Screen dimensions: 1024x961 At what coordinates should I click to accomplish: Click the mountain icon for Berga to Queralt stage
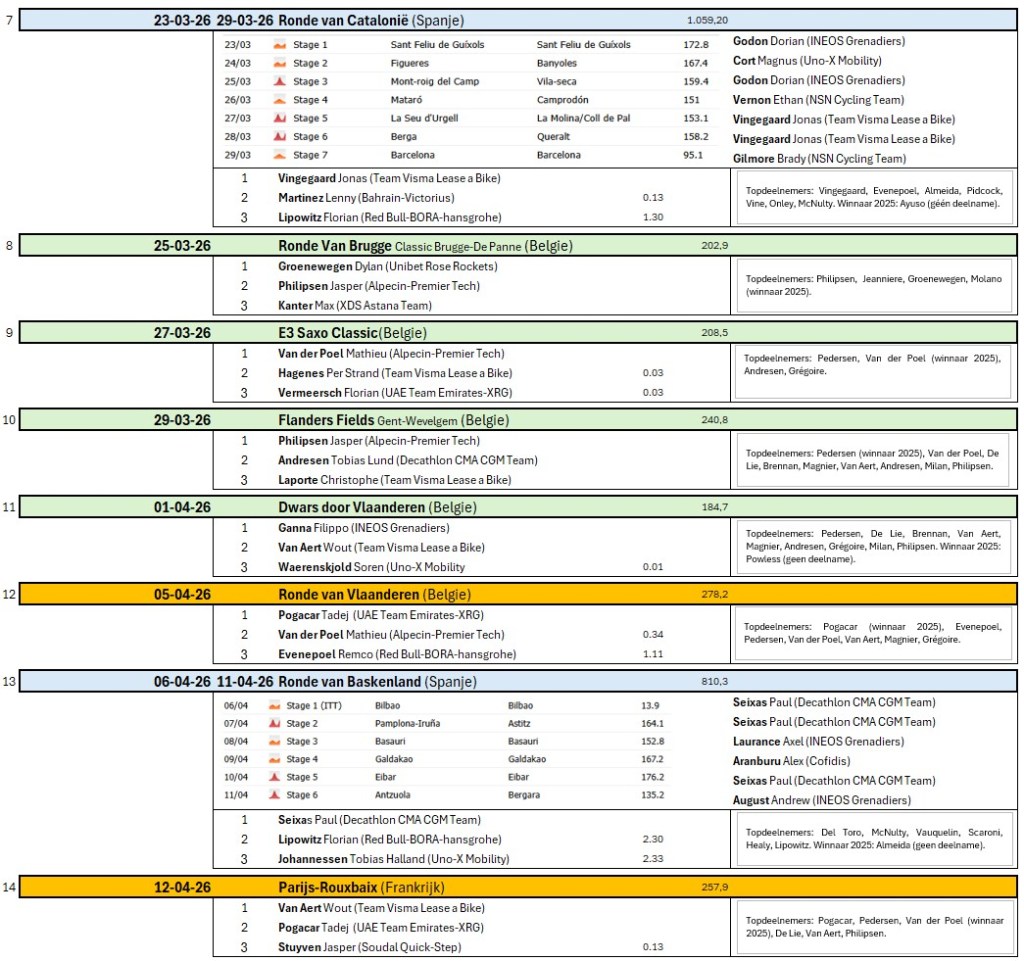pos(280,137)
